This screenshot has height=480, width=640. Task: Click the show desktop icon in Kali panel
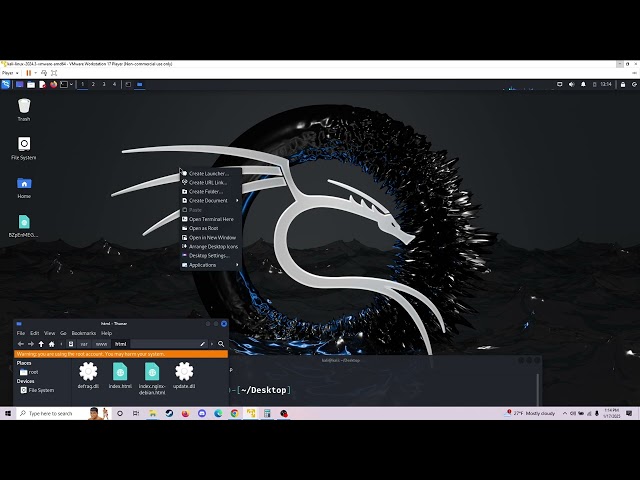click(19, 84)
